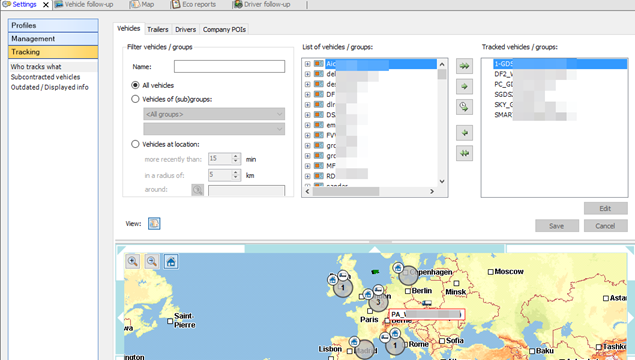Select Subcontracted vehicles

tap(45, 77)
